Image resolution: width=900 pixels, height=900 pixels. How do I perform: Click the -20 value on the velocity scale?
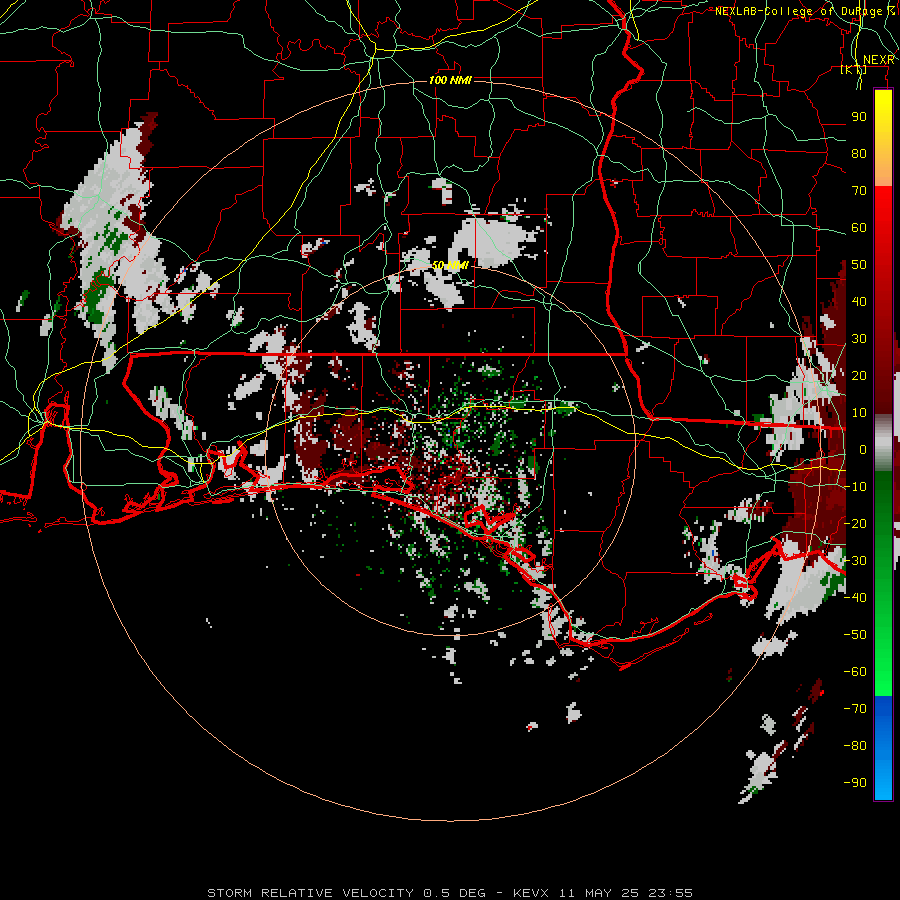(855, 523)
